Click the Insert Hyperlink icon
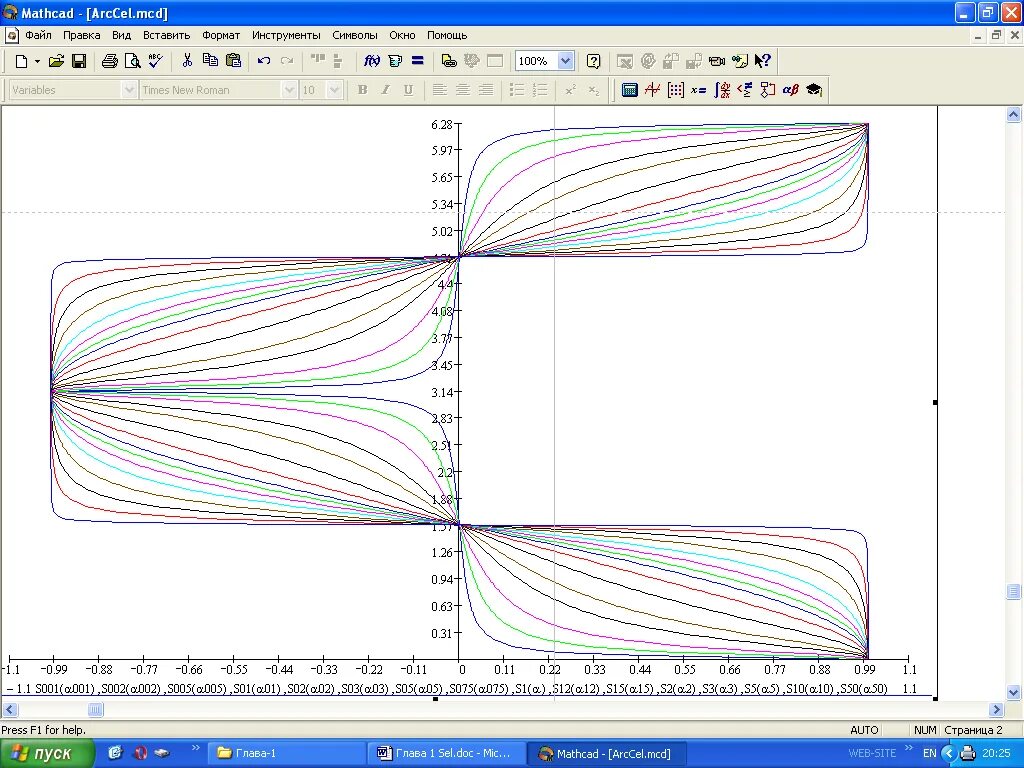This screenshot has height=768, width=1024. click(449, 61)
